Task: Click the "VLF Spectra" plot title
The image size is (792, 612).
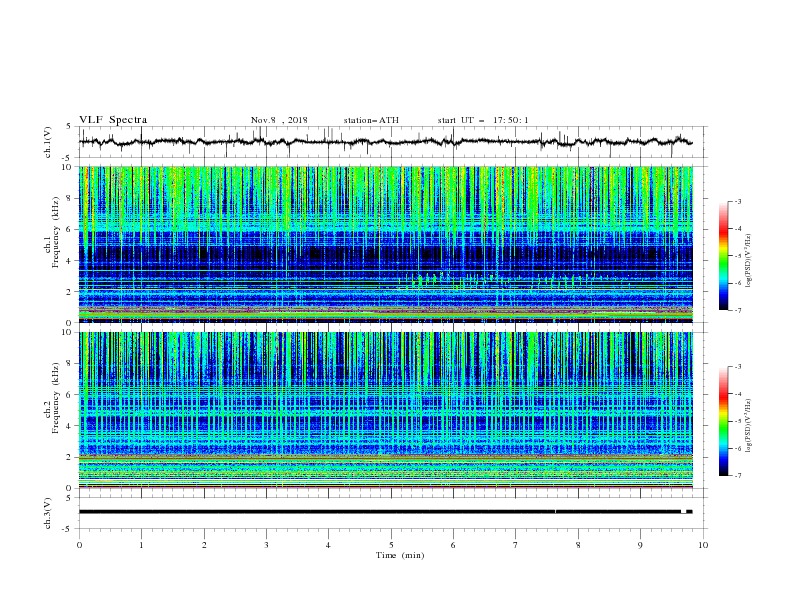Action: (x=113, y=120)
